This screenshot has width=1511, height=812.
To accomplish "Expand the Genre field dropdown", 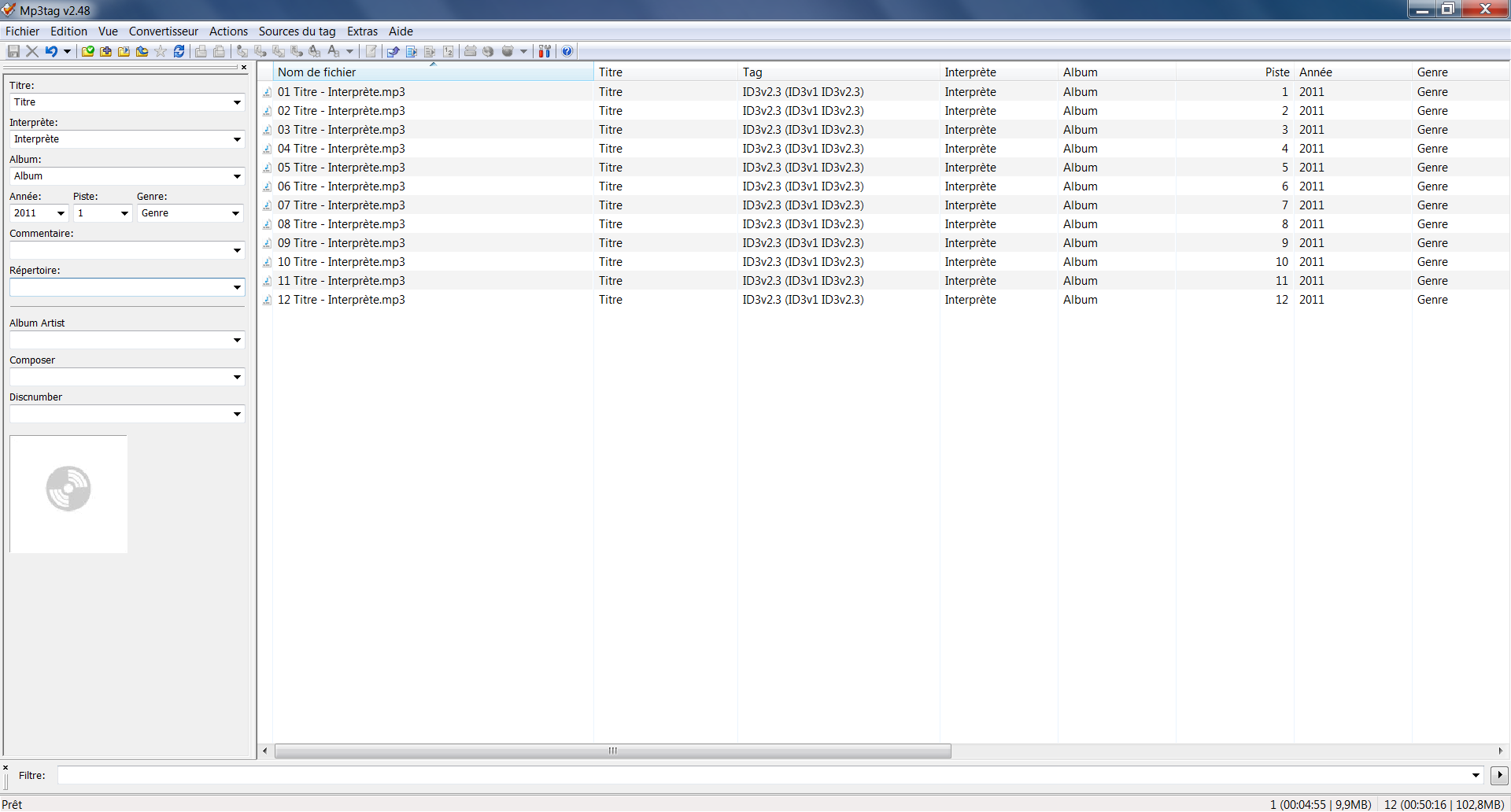I will click(x=235, y=213).
